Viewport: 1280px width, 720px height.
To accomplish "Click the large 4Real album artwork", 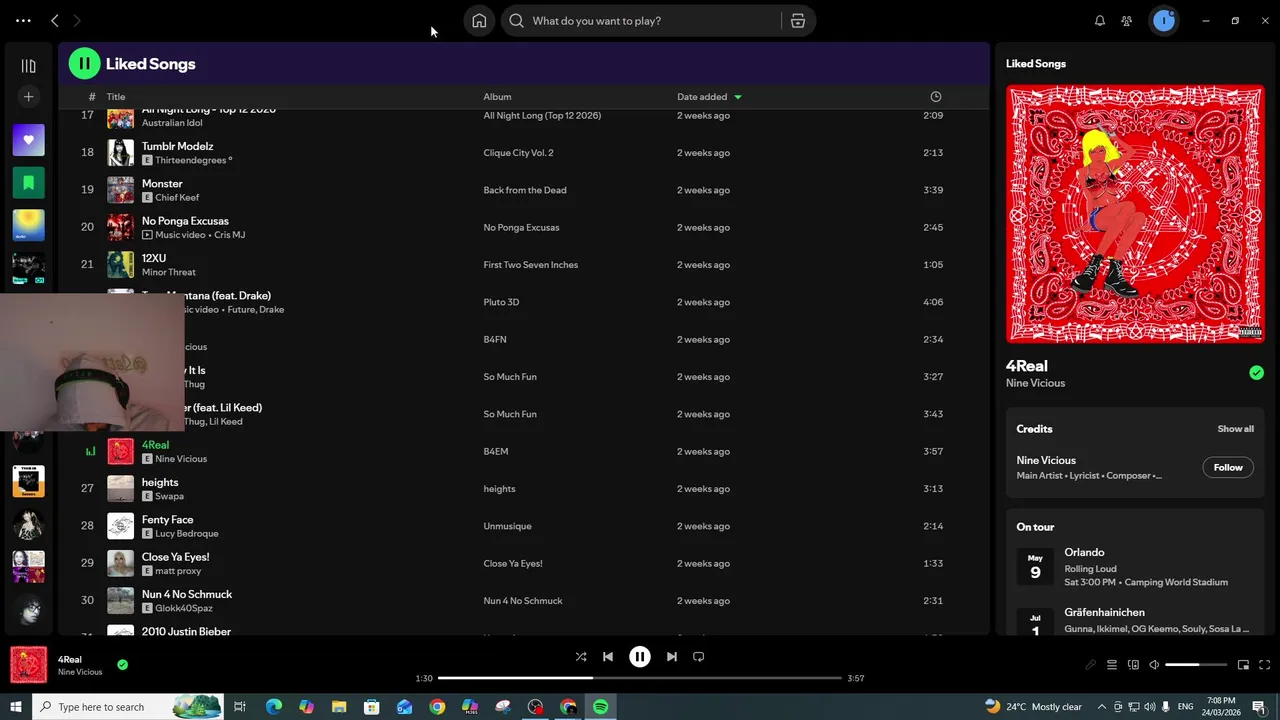I will pos(1135,214).
